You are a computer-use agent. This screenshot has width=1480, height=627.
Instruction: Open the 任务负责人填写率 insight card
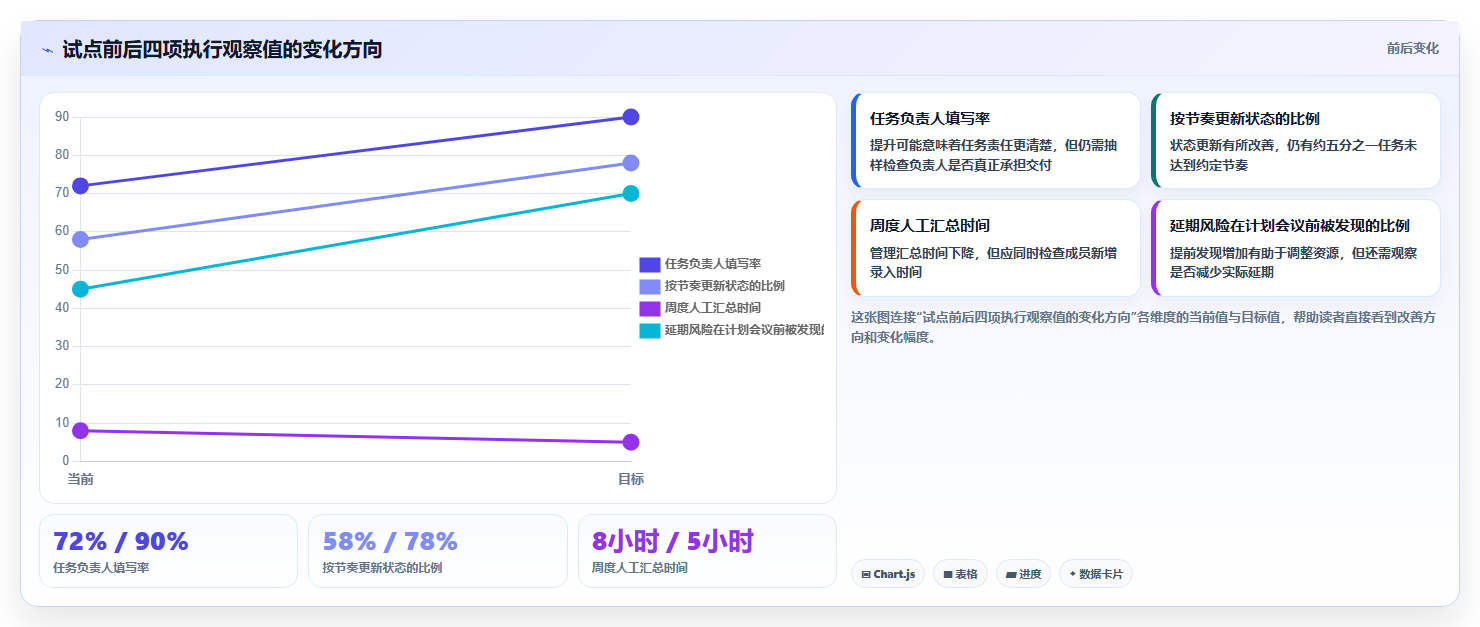[995, 141]
